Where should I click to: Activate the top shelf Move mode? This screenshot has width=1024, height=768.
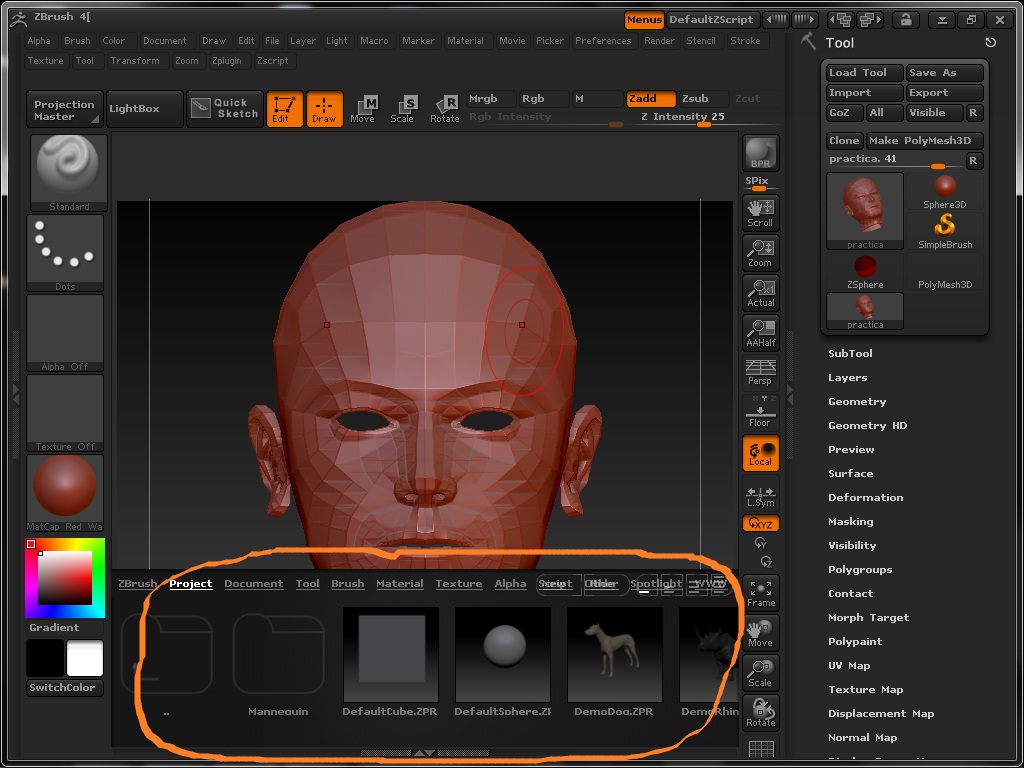pos(362,109)
